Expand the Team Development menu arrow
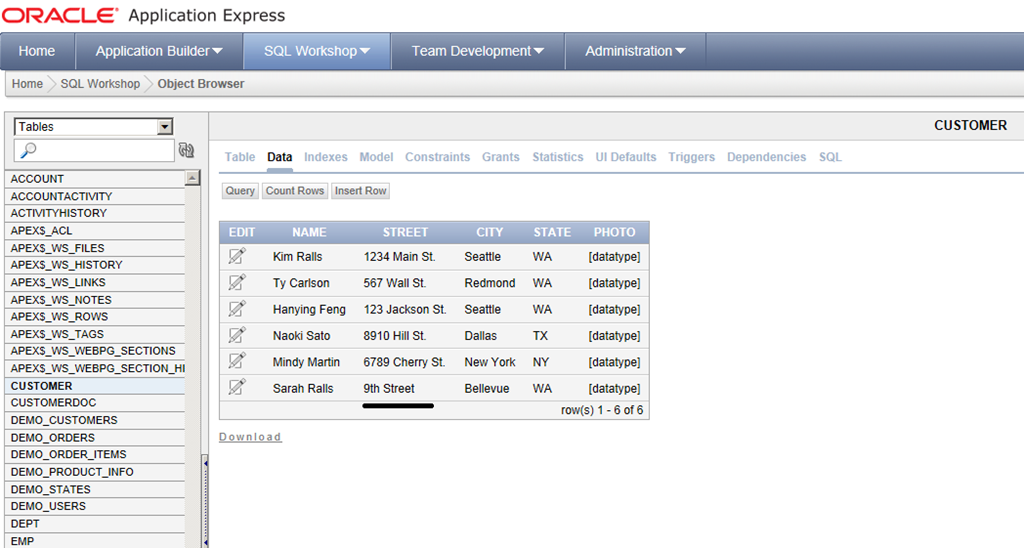 tap(539, 51)
